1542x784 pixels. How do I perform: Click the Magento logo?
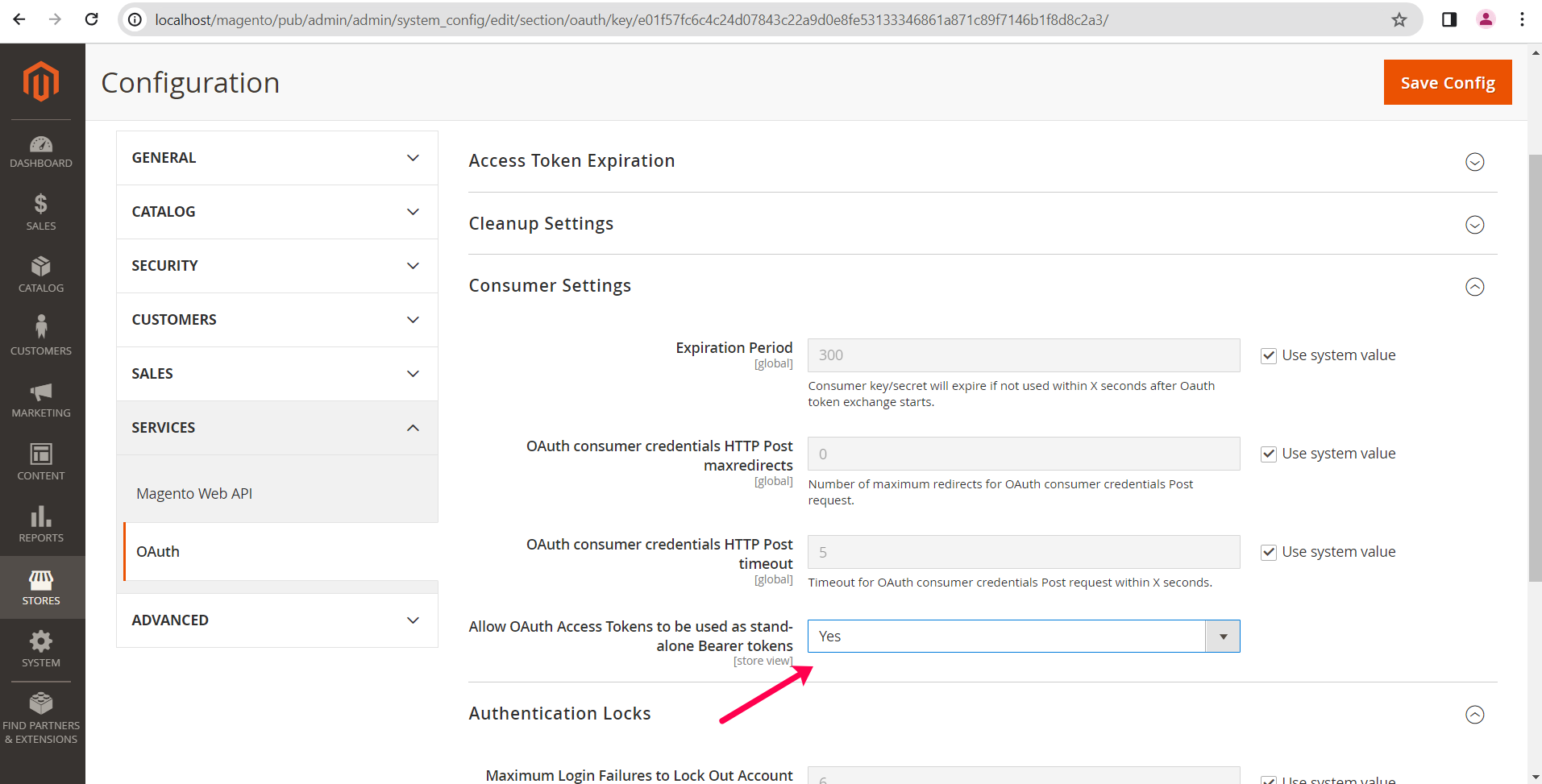pos(41,81)
